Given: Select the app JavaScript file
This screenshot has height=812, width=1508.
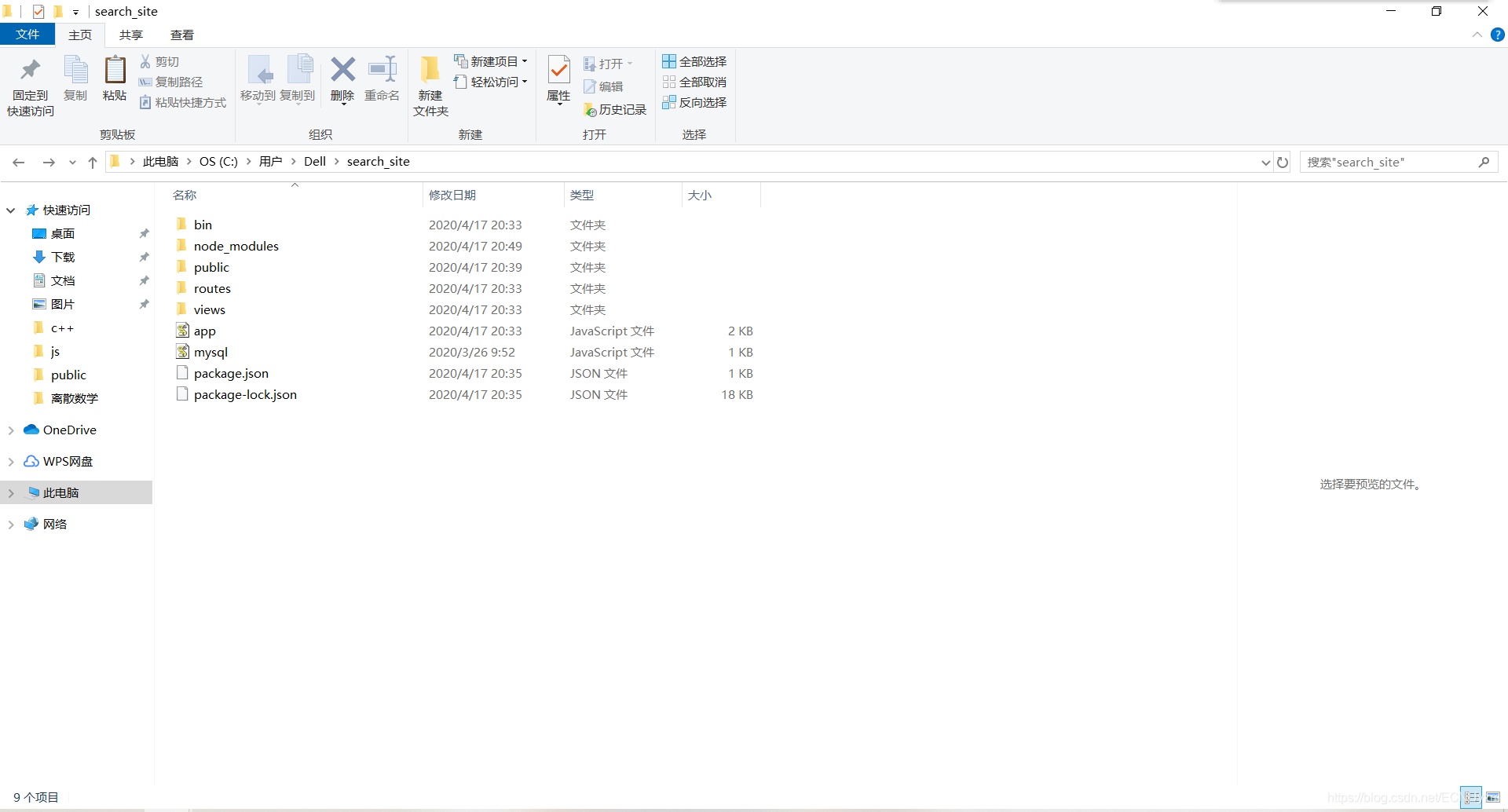Looking at the screenshot, I should click(x=205, y=331).
